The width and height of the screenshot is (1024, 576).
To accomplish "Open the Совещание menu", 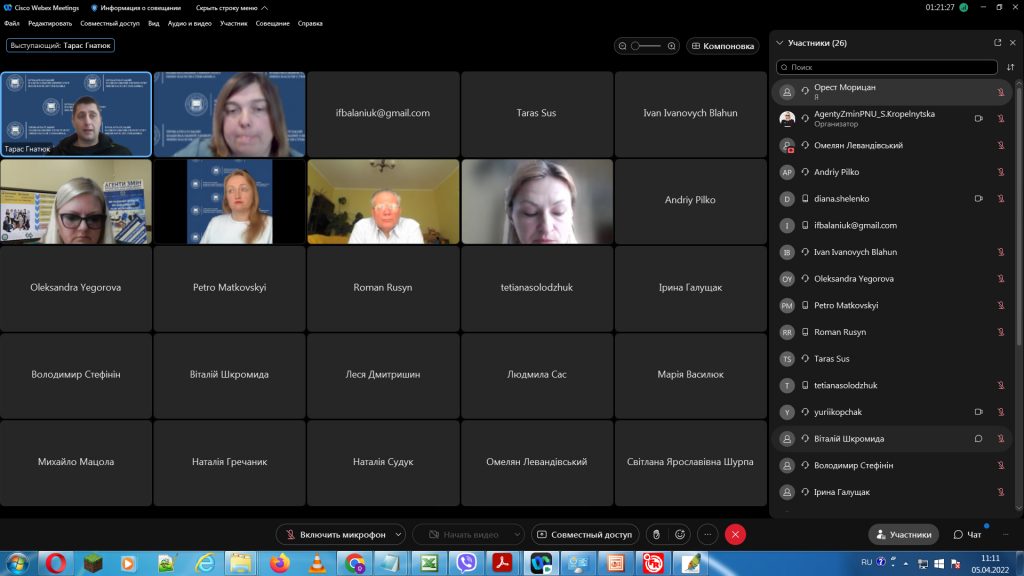I will (272, 23).
